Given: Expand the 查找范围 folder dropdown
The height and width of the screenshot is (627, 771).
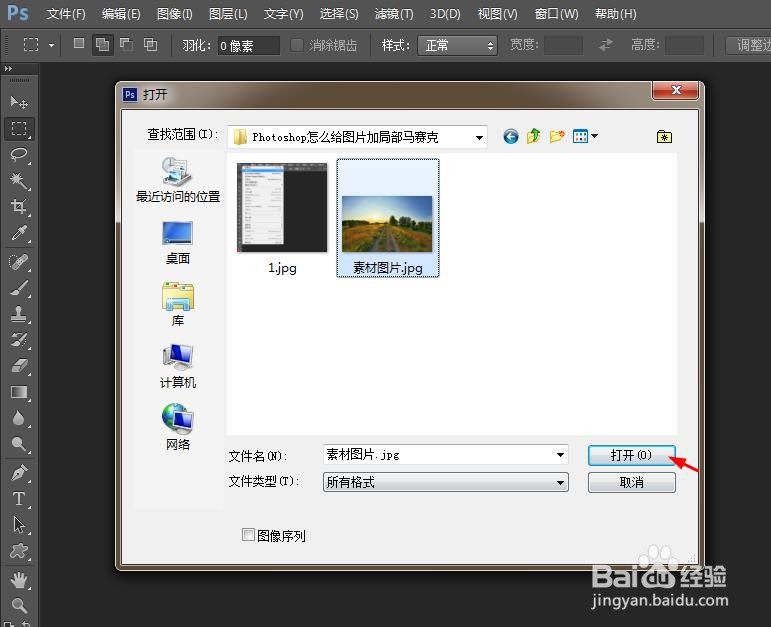Looking at the screenshot, I should coord(478,137).
